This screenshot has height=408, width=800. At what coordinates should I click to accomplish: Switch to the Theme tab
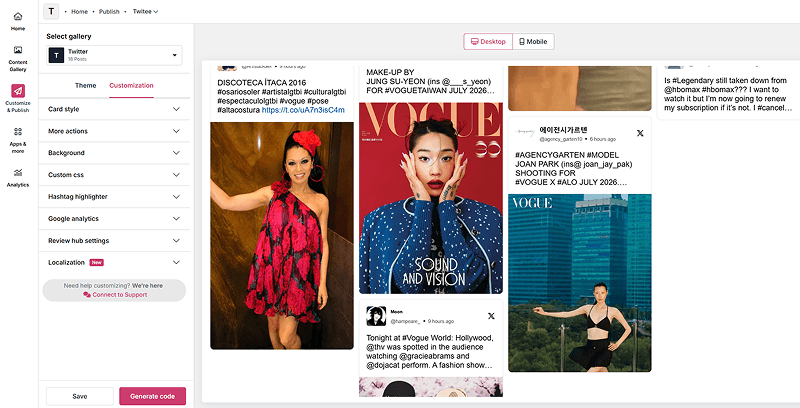pyautogui.click(x=86, y=86)
